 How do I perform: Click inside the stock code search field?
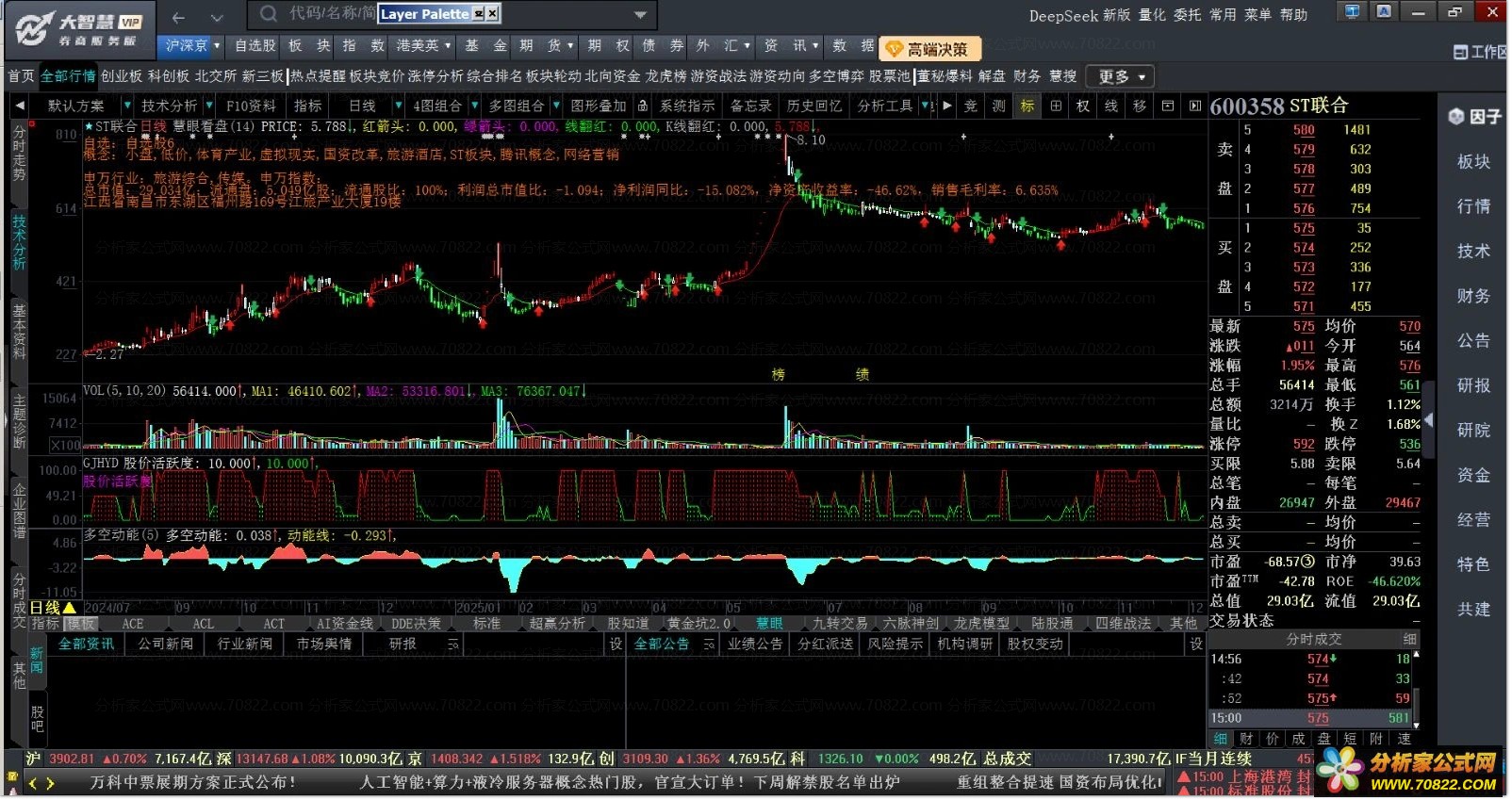[x=330, y=14]
